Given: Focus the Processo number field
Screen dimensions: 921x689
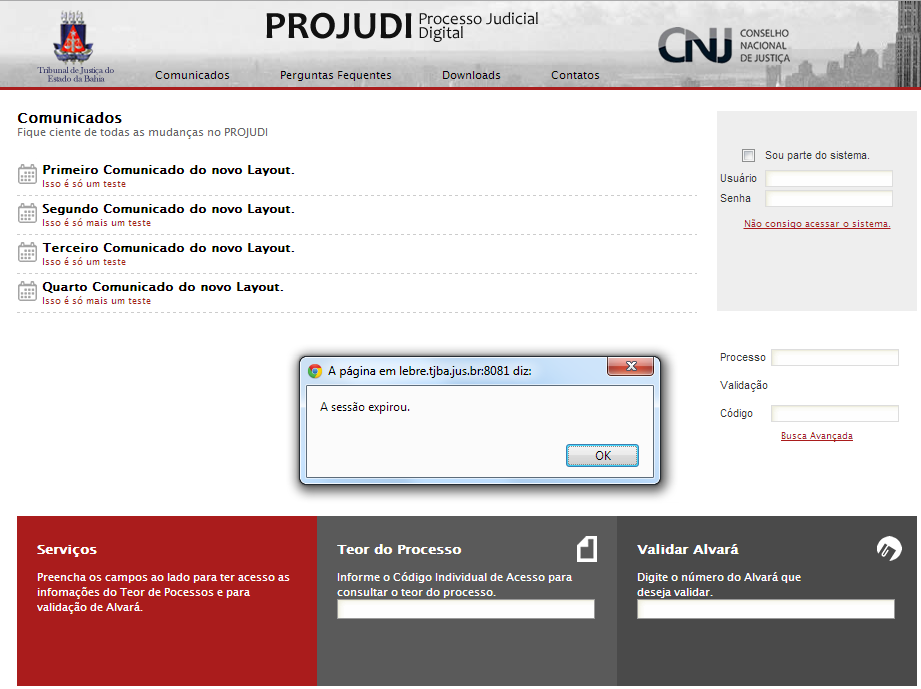Looking at the screenshot, I should pos(835,357).
